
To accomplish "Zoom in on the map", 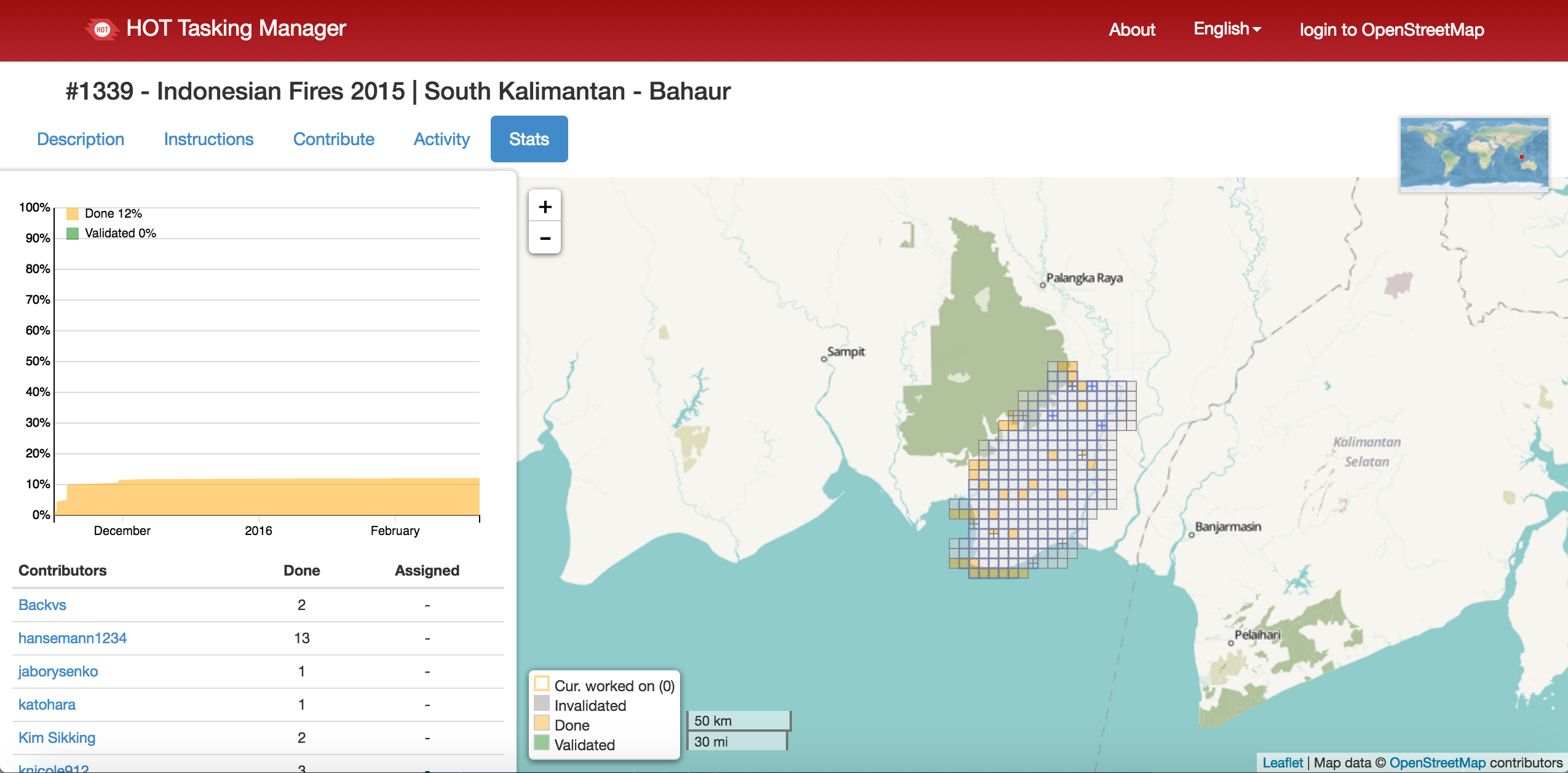I will click(545, 207).
